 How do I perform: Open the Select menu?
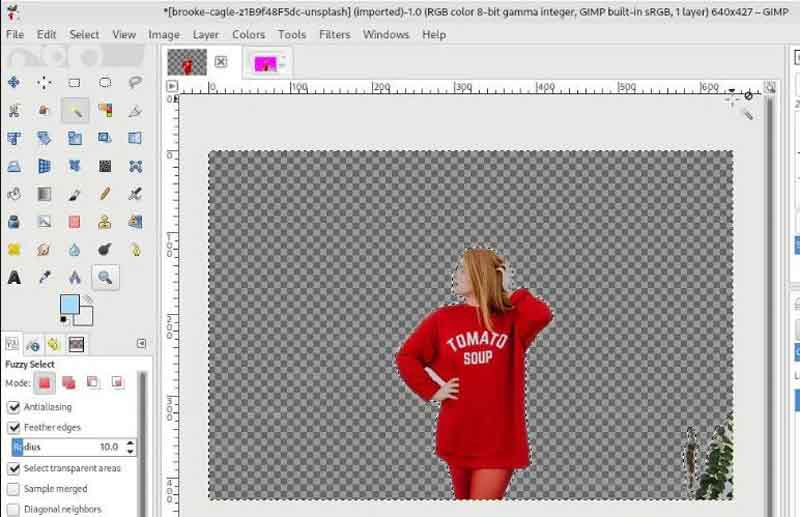84,34
